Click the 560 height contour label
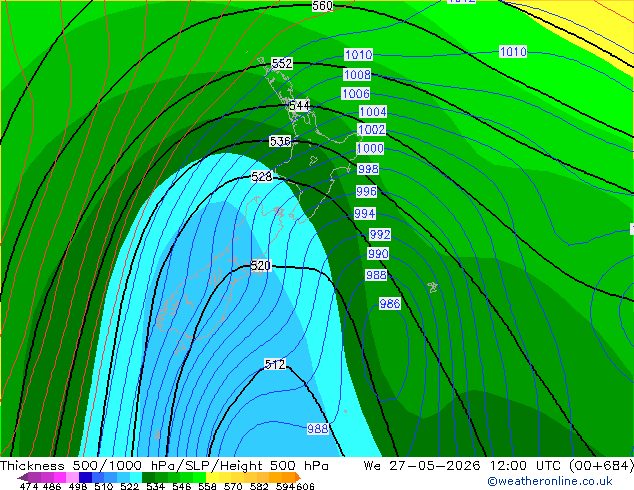This screenshot has width=634, height=490. pyautogui.click(x=322, y=6)
